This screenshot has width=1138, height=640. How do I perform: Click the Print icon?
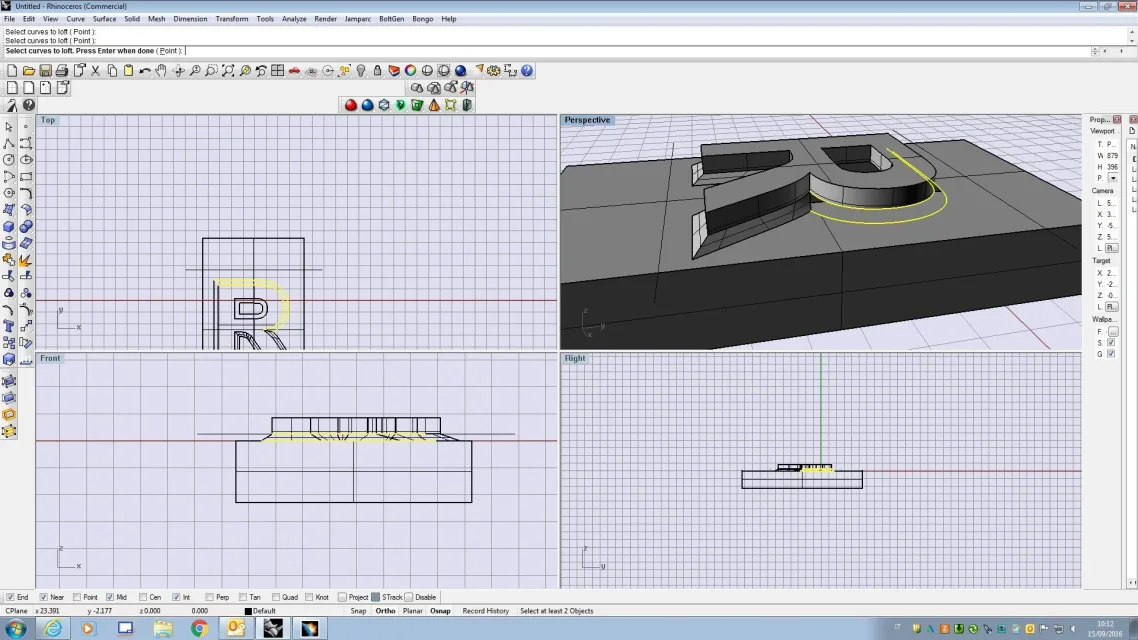click(62, 70)
